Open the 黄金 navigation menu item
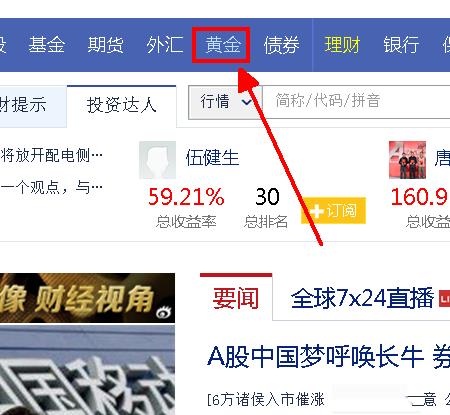The width and height of the screenshot is (450, 415). click(223, 45)
